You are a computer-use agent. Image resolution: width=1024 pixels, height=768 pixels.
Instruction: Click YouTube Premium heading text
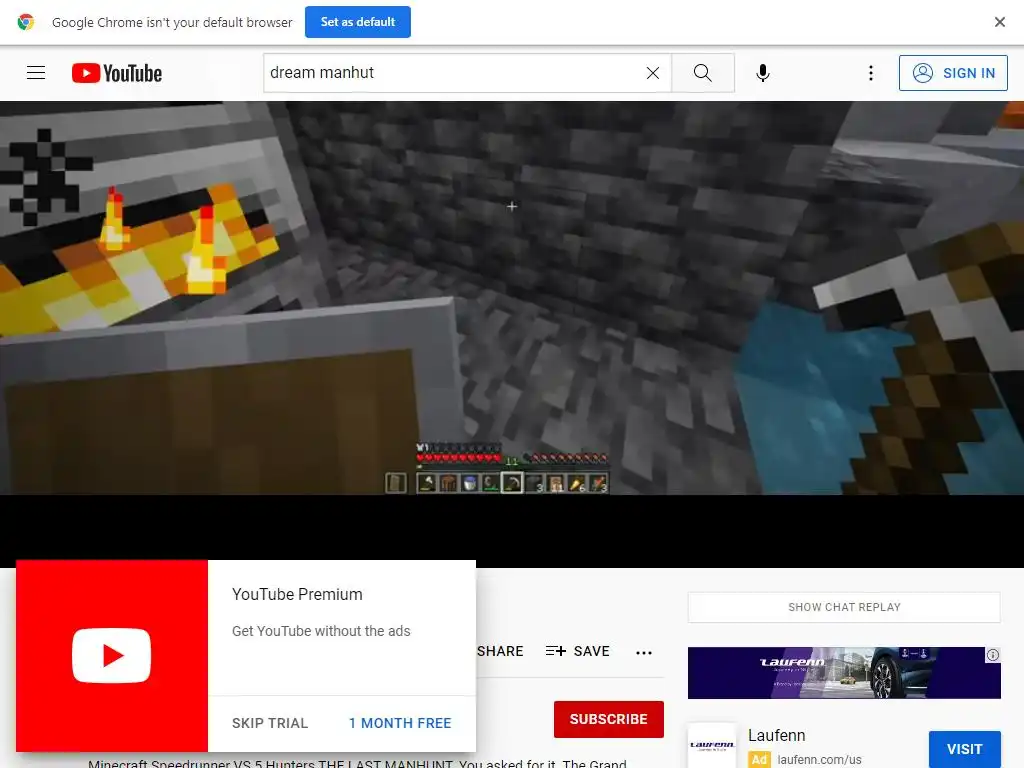pos(297,594)
